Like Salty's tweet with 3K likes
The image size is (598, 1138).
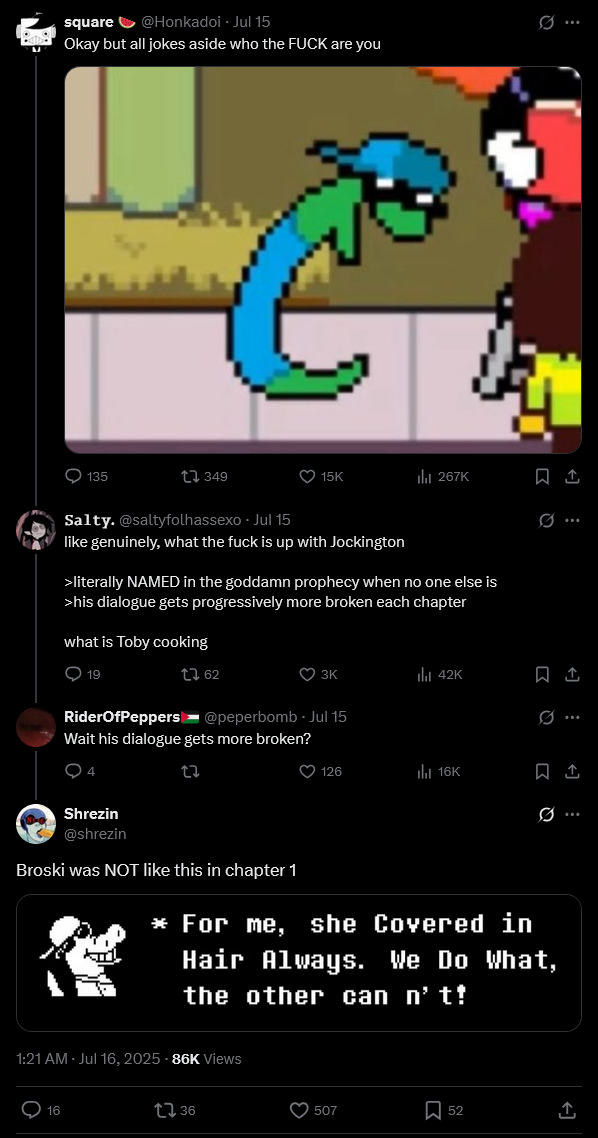(x=318, y=674)
